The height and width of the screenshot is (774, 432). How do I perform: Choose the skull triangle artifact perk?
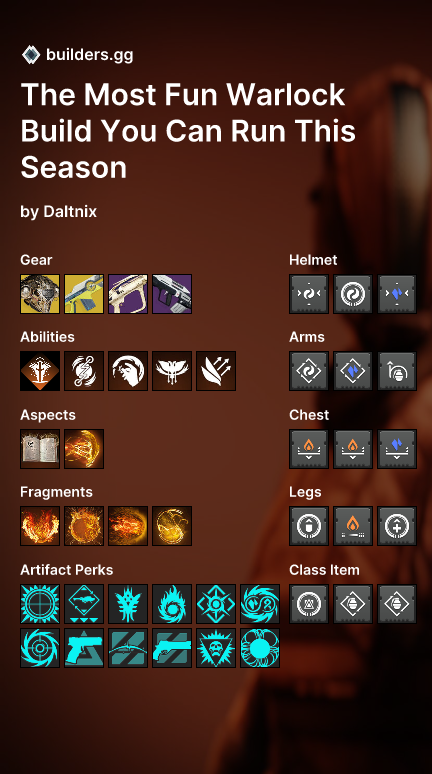tap(216, 648)
